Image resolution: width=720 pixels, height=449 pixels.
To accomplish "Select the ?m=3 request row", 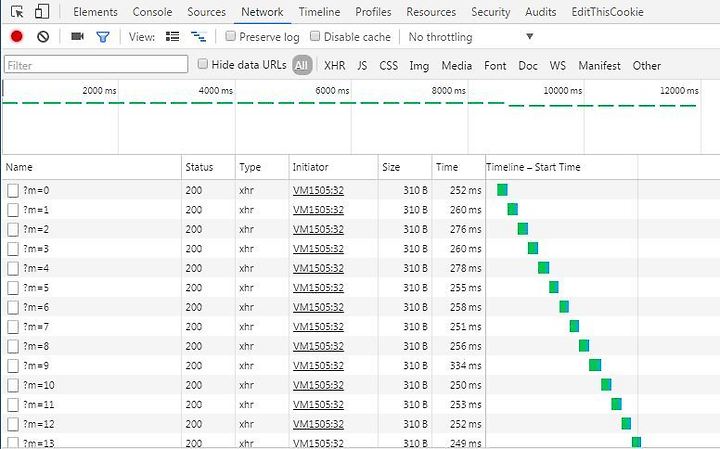I will click(360, 249).
